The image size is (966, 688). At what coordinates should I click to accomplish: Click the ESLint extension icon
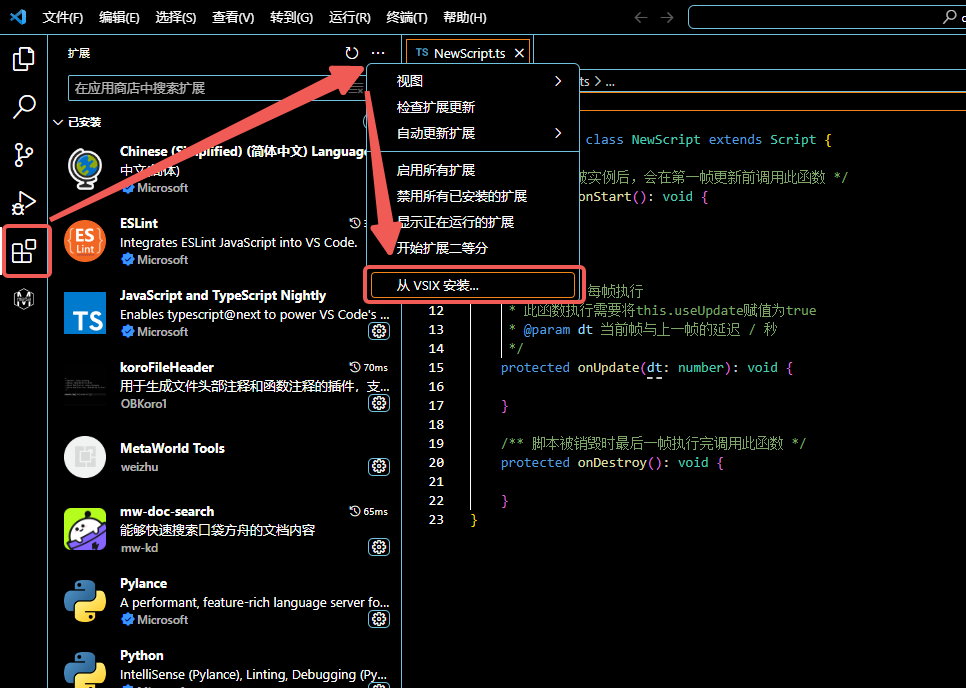pyautogui.click(x=85, y=241)
